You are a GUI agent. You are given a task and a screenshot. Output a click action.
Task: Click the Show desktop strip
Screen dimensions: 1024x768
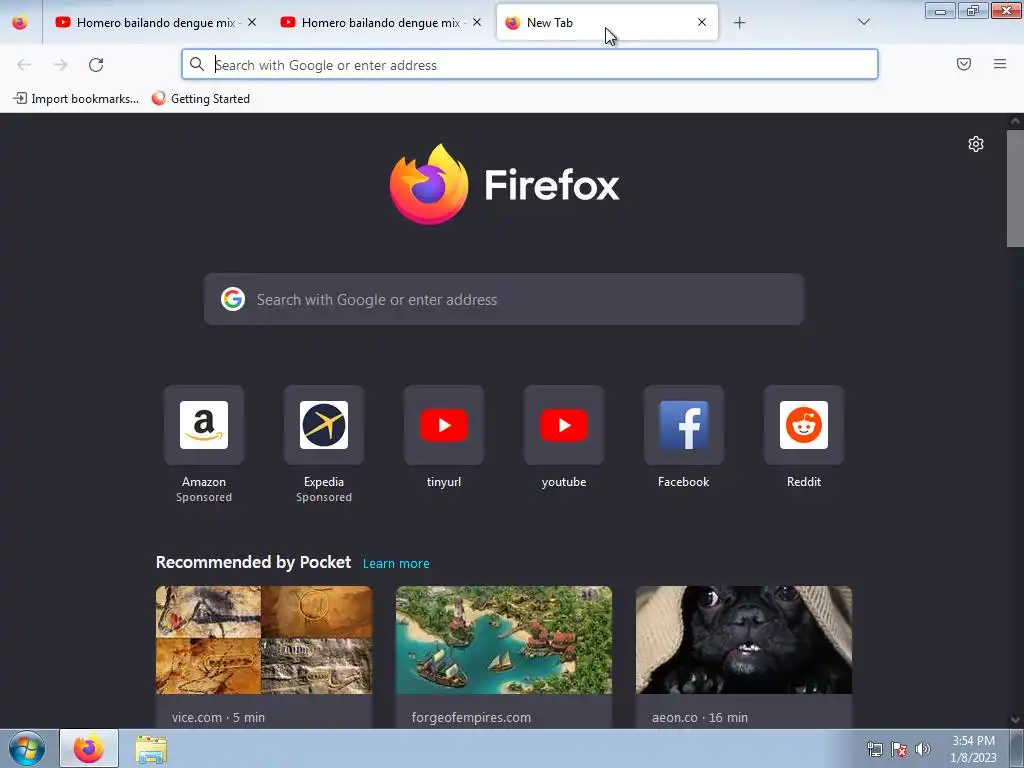pyautogui.click(x=1017, y=749)
